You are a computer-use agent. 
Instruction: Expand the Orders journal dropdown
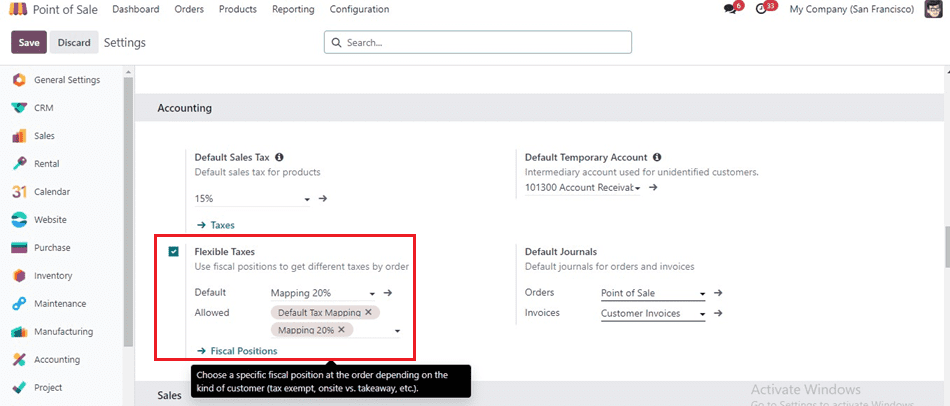(x=702, y=293)
